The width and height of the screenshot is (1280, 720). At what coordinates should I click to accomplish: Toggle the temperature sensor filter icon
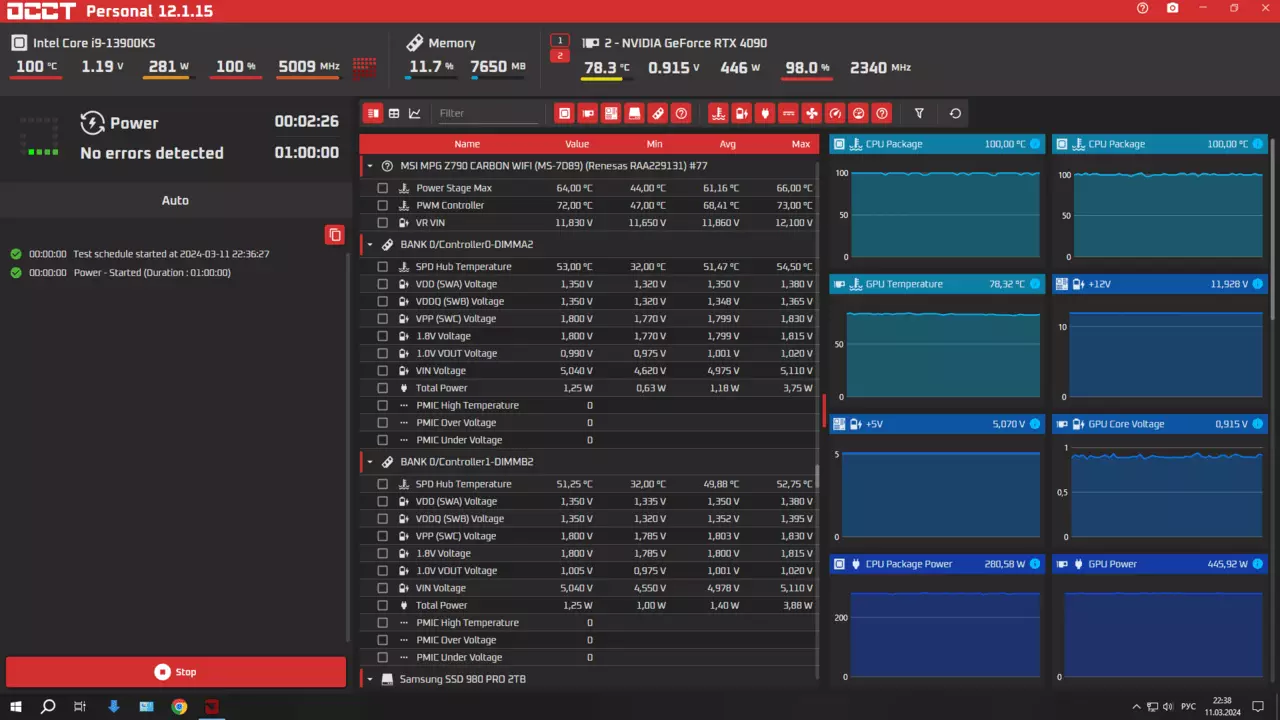point(718,113)
